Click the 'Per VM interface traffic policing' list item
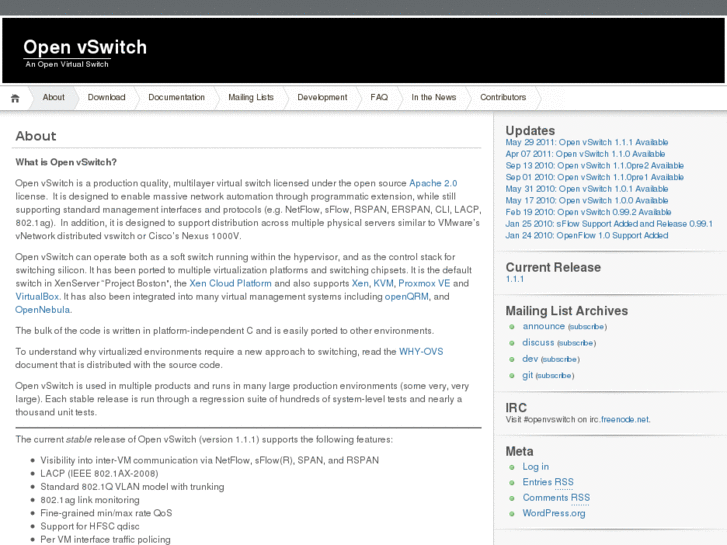The image size is (727, 545). [105, 539]
